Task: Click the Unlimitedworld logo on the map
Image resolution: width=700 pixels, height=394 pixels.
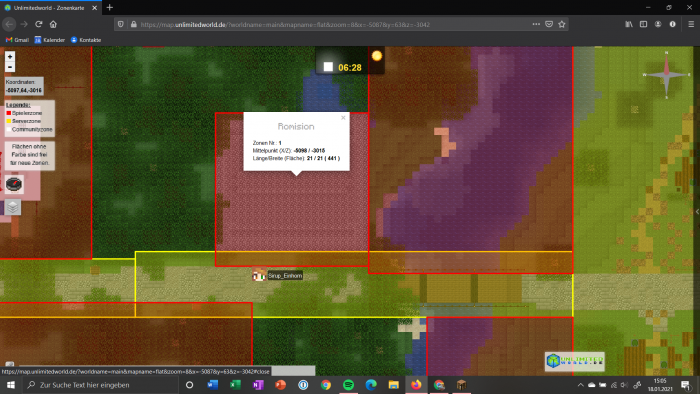Action: (575, 361)
